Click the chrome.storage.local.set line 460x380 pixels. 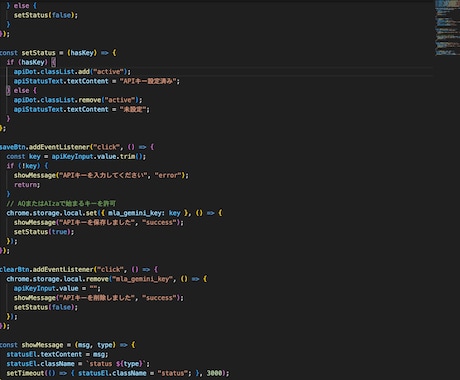(114, 213)
